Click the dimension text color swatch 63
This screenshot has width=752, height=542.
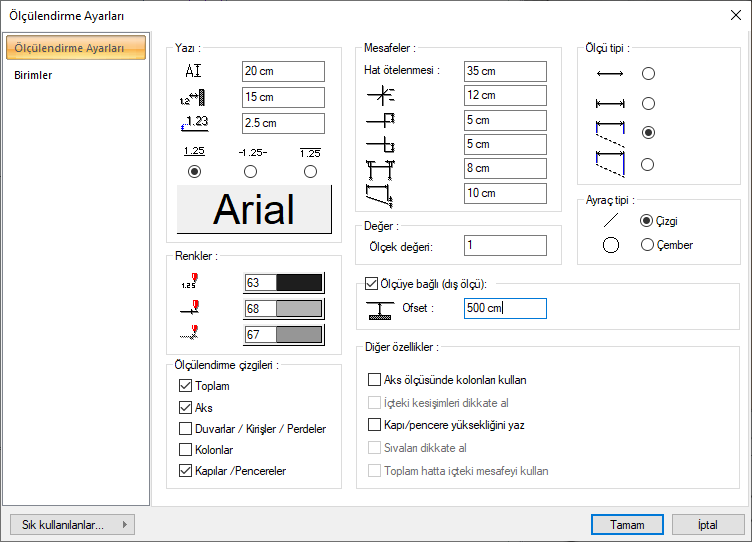284,283
